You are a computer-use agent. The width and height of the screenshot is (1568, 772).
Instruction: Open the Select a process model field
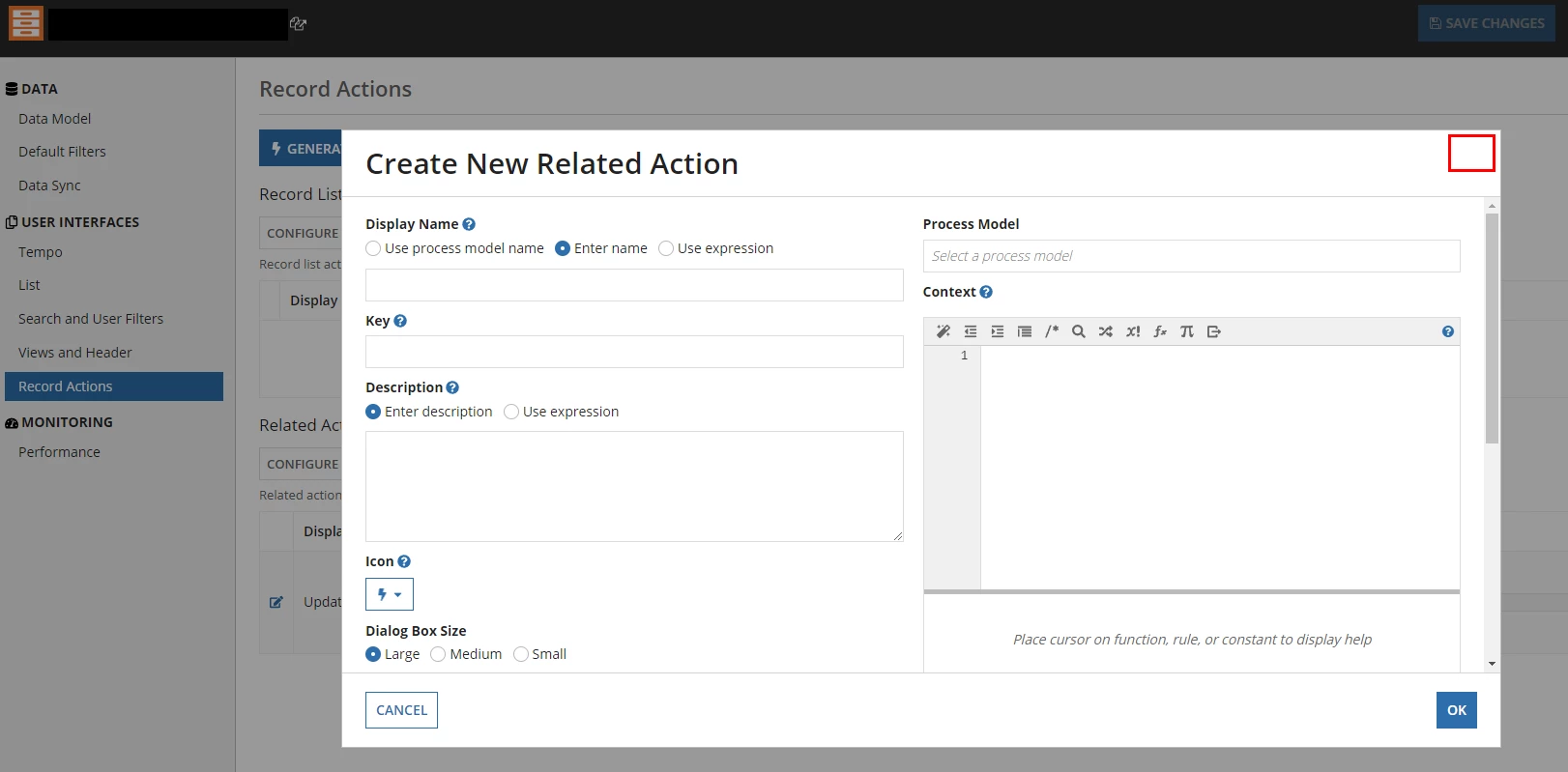(x=1191, y=256)
